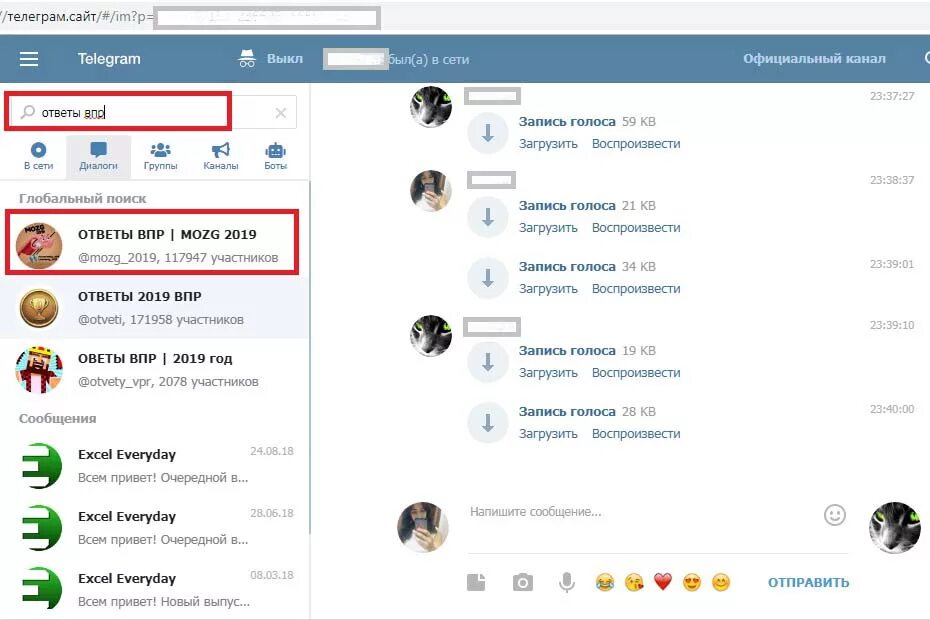Image resolution: width=930 pixels, height=620 pixels.
Task: Insert the heart-eyes emoji
Action: tap(692, 583)
